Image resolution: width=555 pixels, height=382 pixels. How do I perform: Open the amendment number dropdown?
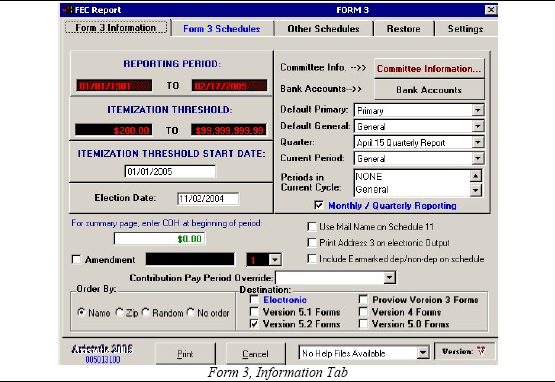pos(275,260)
